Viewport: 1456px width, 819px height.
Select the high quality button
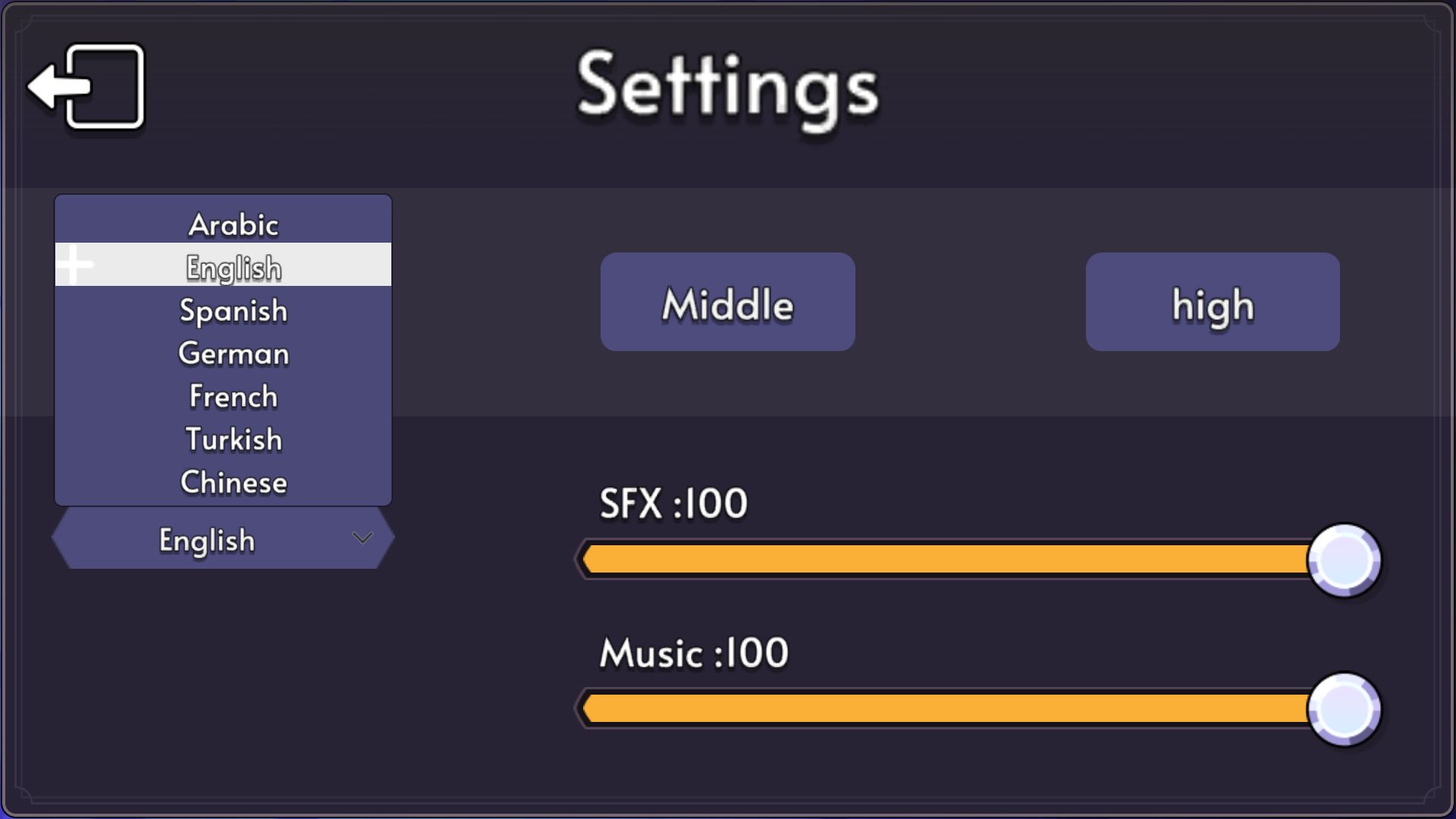point(1212,302)
